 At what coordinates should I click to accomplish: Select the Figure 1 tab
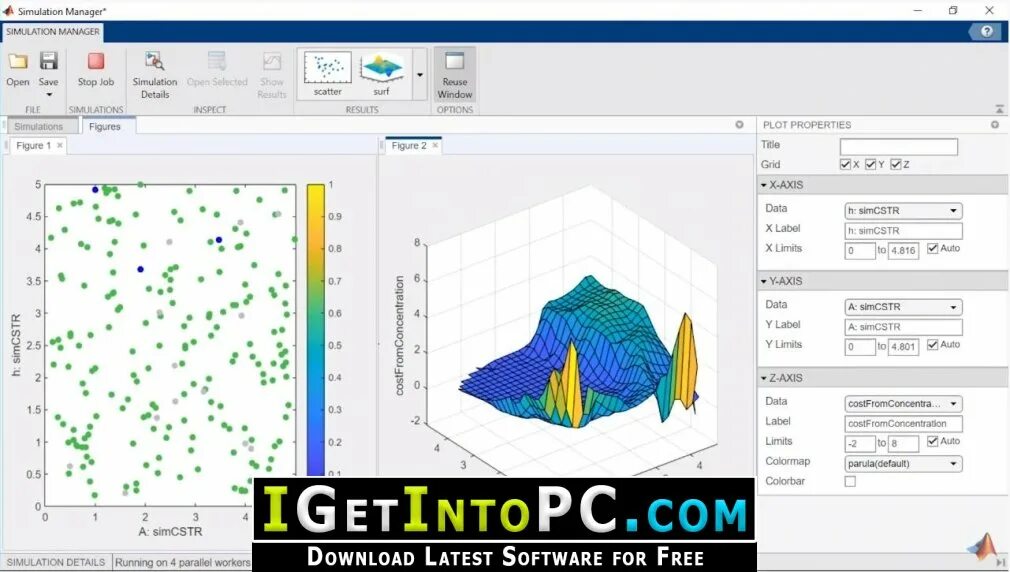click(33, 146)
